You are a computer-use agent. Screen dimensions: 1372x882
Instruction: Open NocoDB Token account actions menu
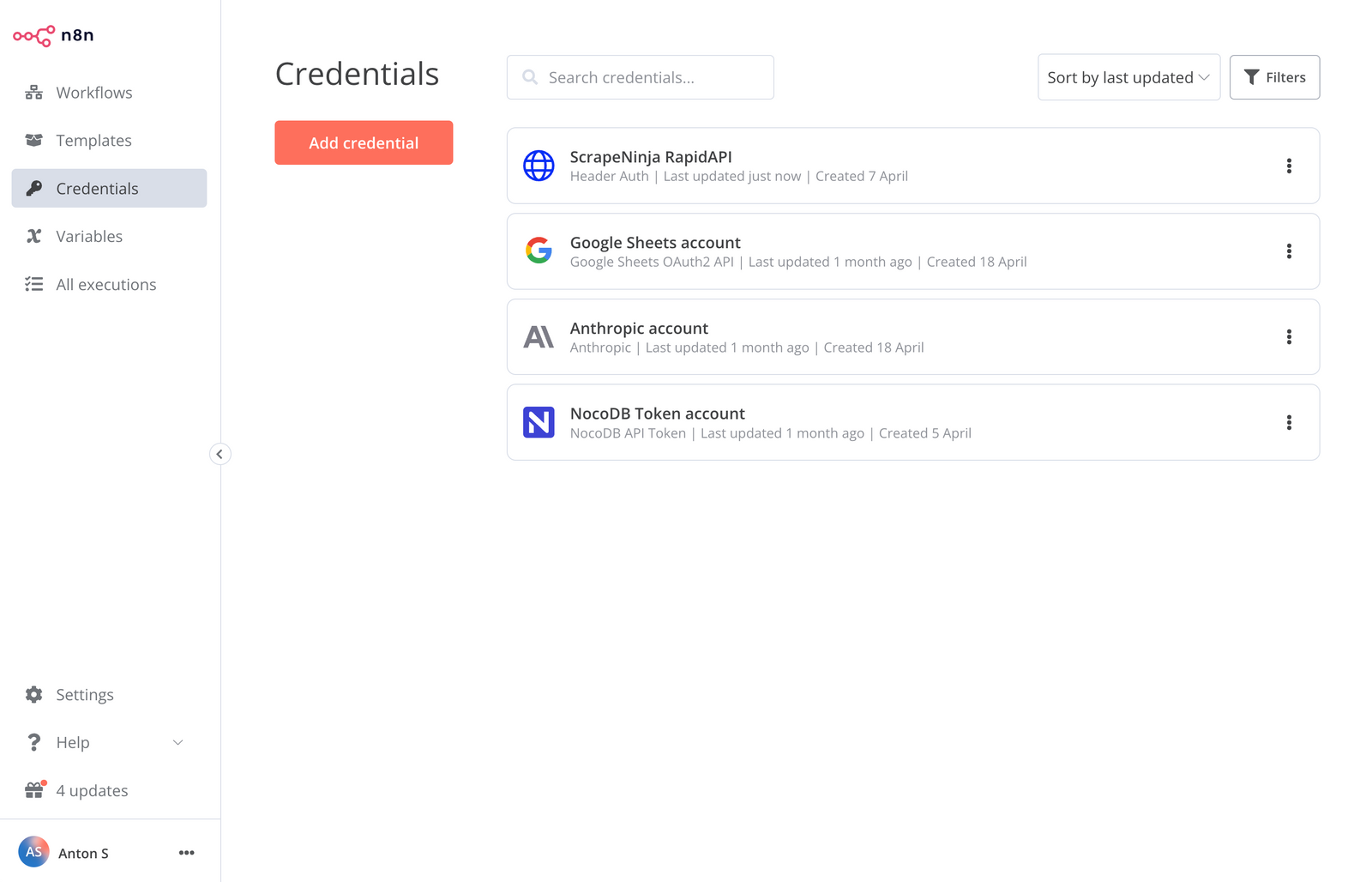point(1288,423)
